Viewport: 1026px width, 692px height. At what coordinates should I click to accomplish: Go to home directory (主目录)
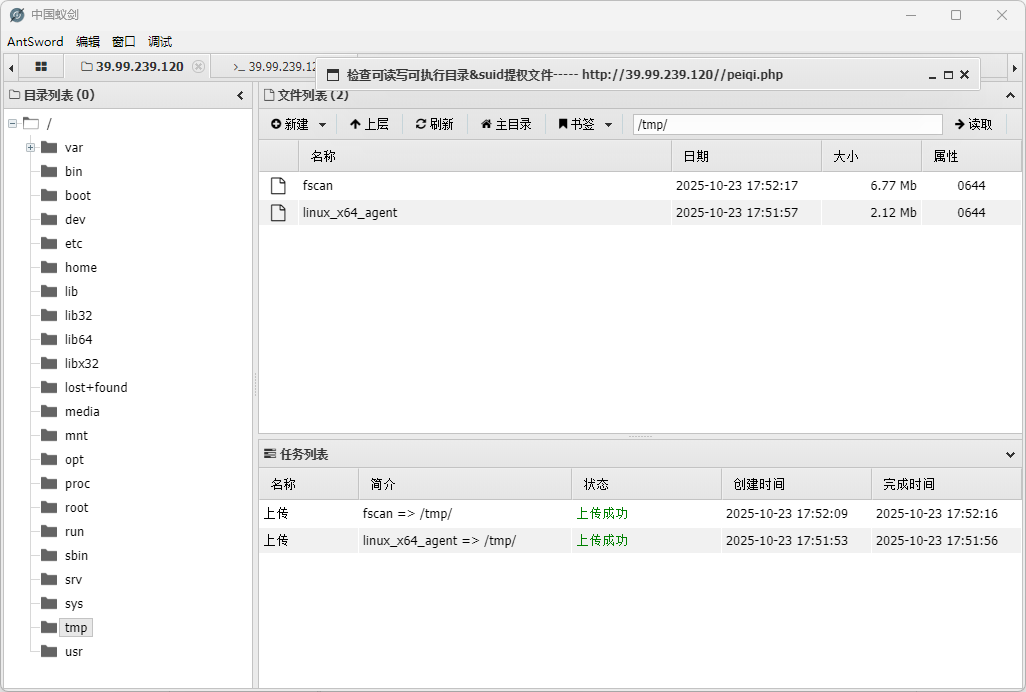[x=506, y=124]
